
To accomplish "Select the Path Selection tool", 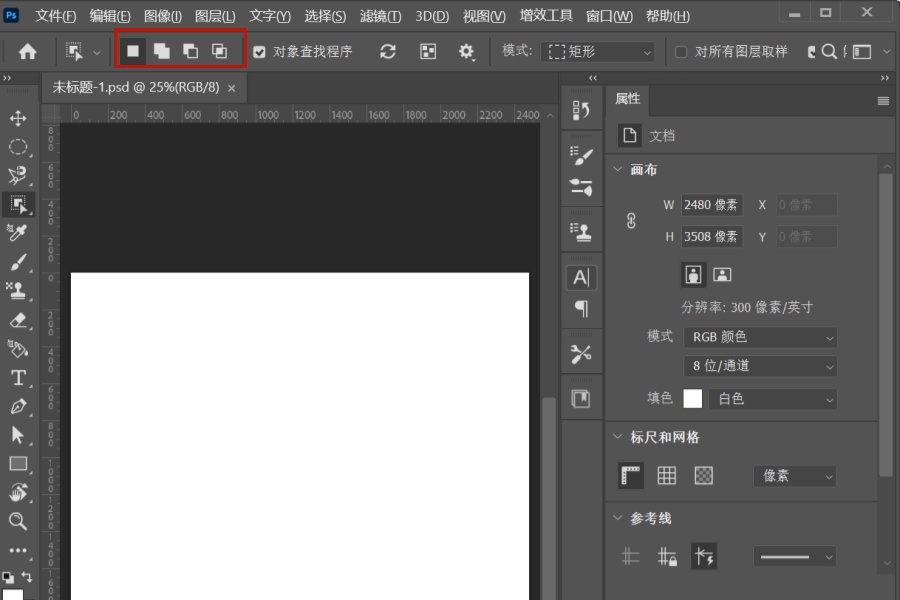I will click(x=18, y=435).
